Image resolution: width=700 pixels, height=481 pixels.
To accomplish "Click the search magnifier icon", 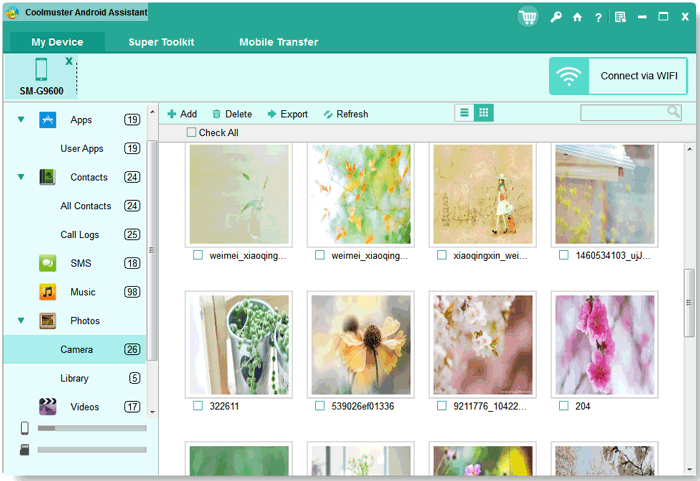I will pyautogui.click(x=673, y=112).
